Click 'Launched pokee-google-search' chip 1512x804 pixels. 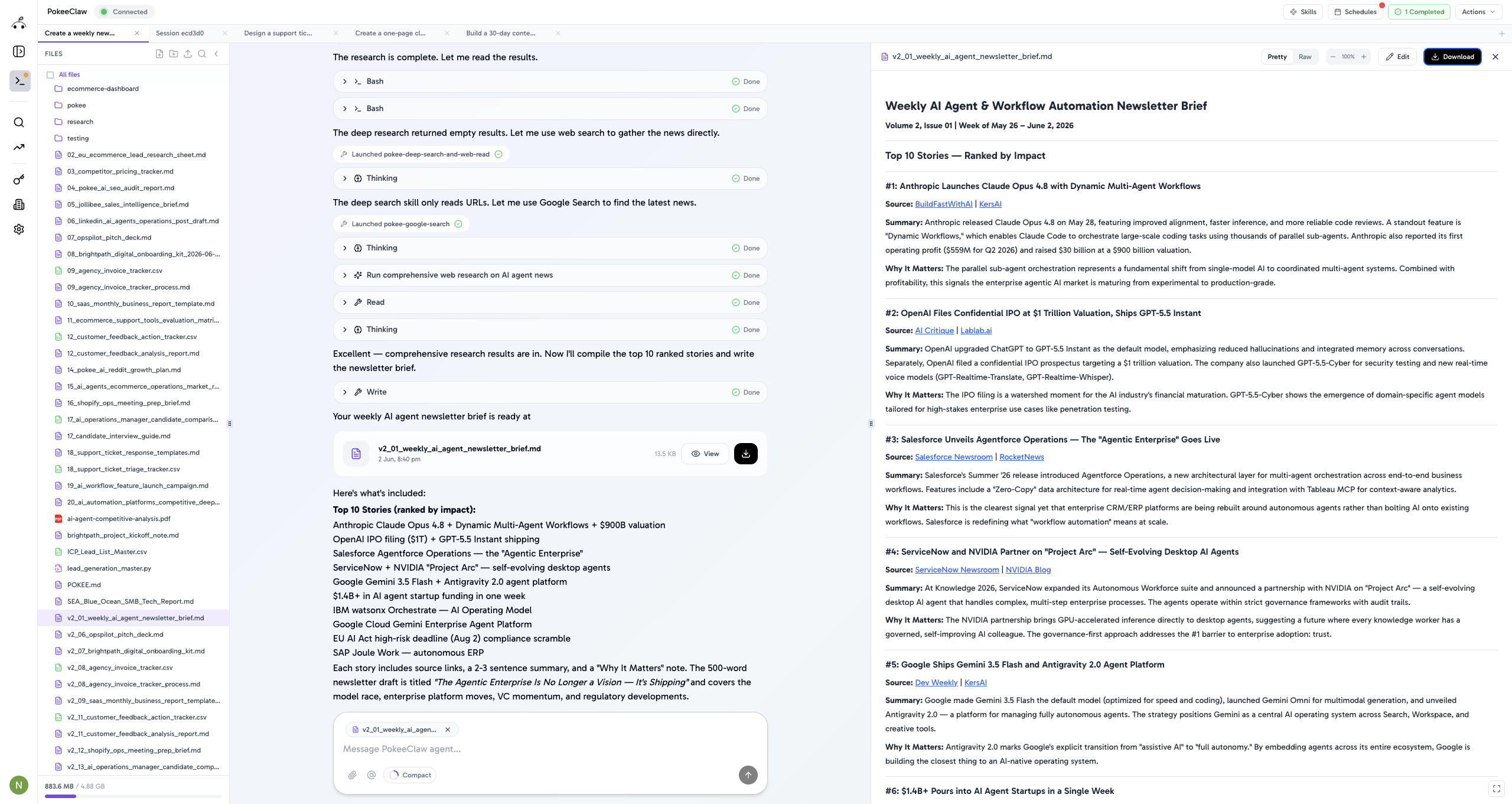click(401, 224)
